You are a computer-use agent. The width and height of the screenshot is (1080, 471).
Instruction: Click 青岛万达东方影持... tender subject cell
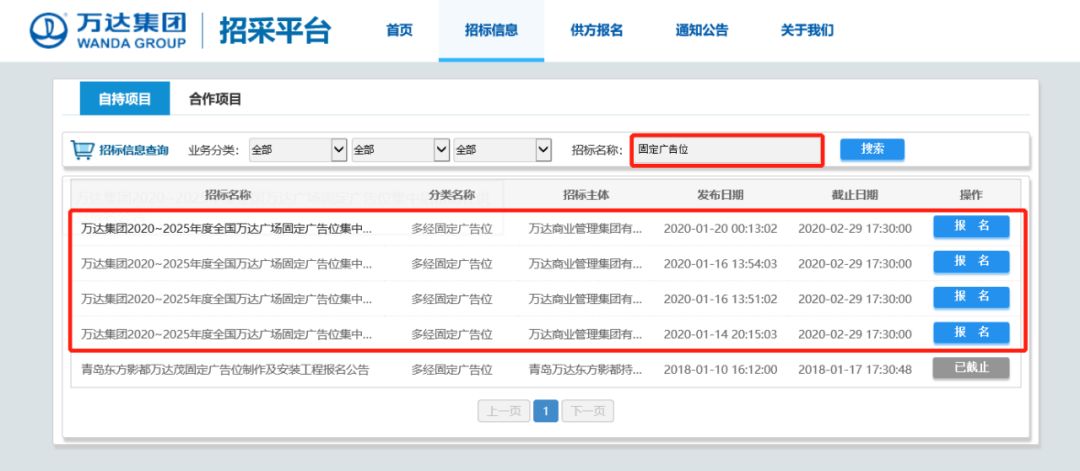(585, 370)
